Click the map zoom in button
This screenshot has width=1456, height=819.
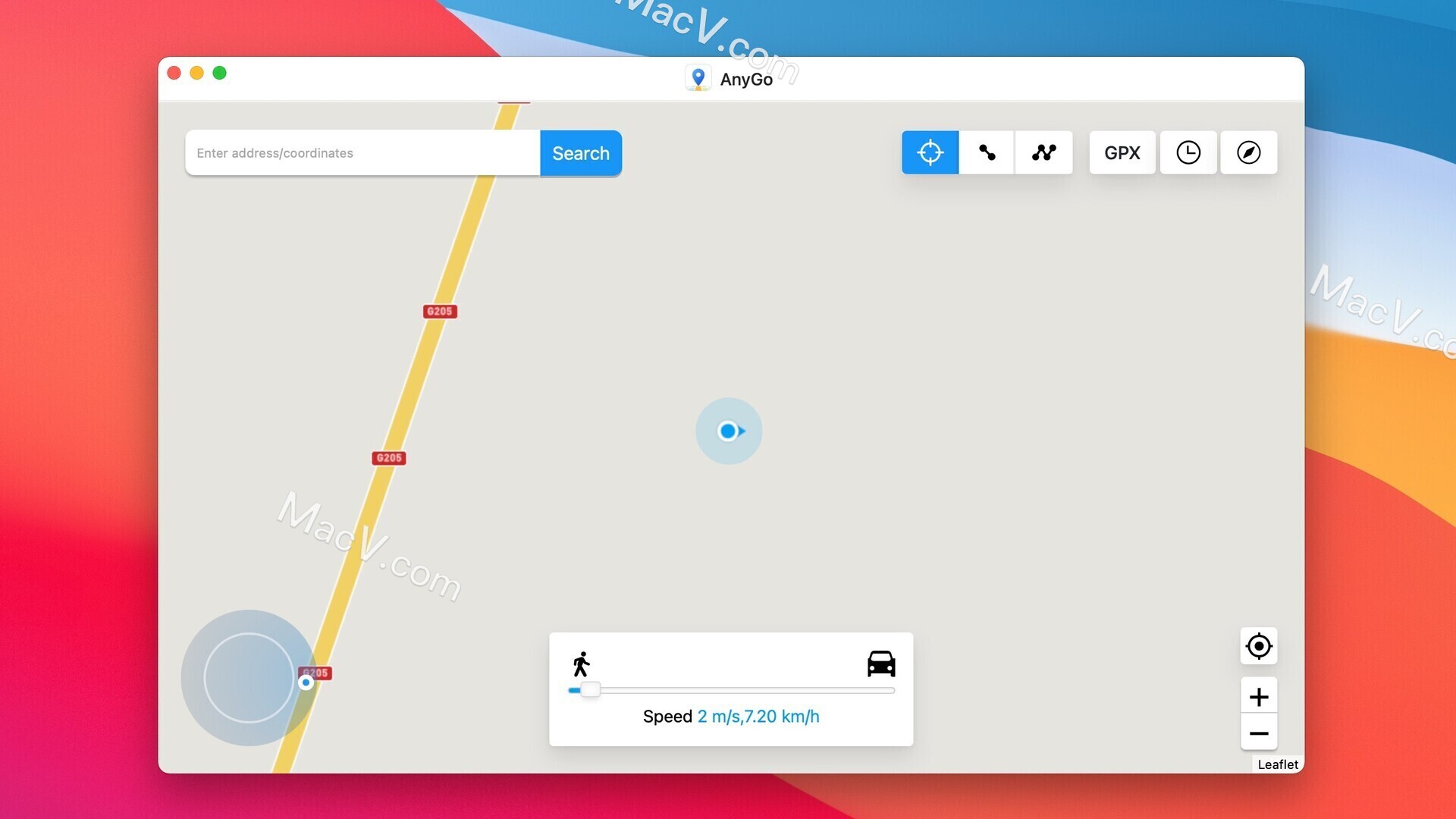1258,696
